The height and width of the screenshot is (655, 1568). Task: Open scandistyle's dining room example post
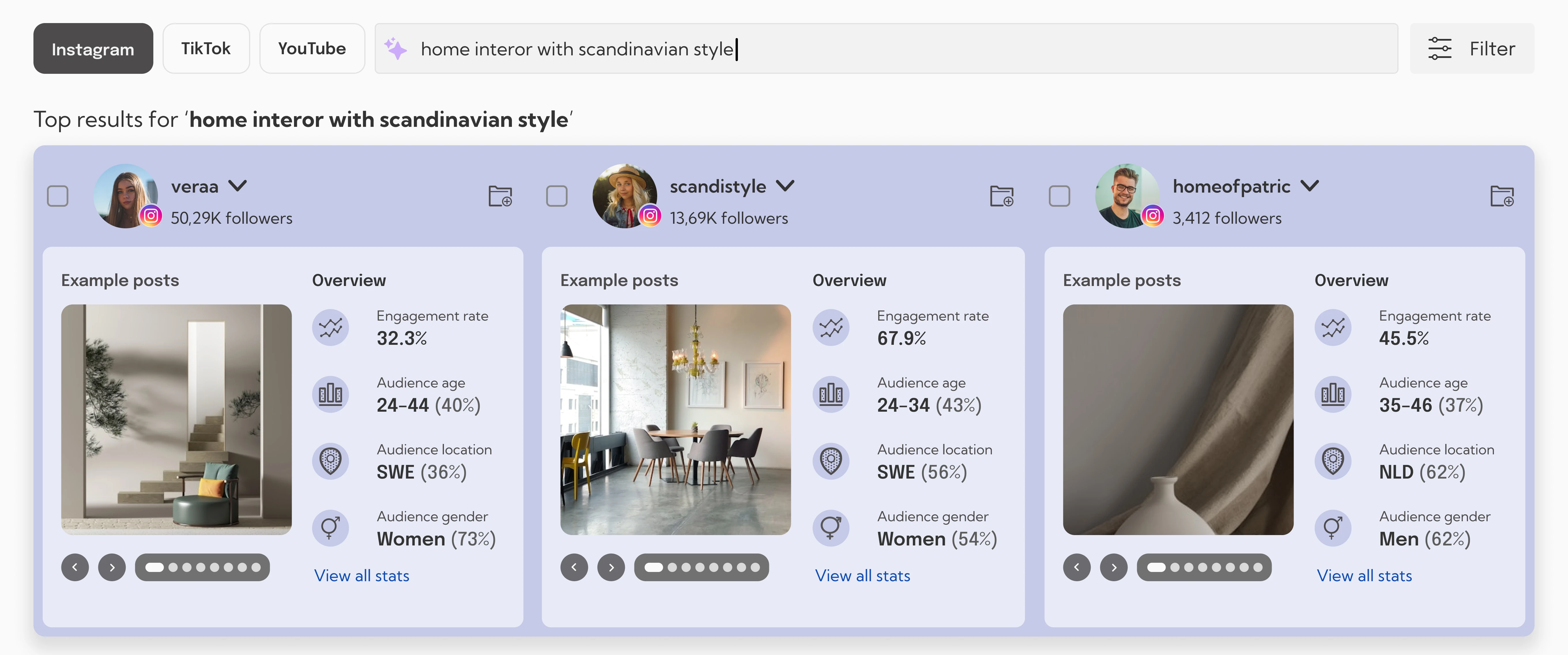pyautogui.click(x=676, y=419)
